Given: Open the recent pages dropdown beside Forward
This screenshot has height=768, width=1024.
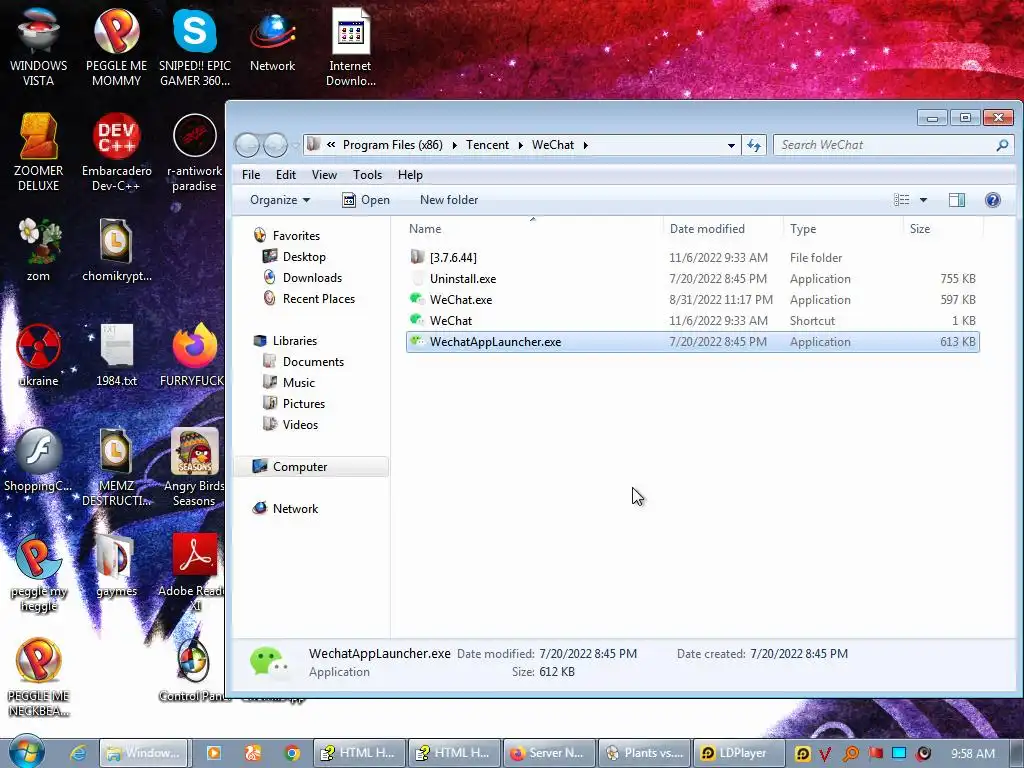Looking at the screenshot, I should pyautogui.click(x=295, y=145).
